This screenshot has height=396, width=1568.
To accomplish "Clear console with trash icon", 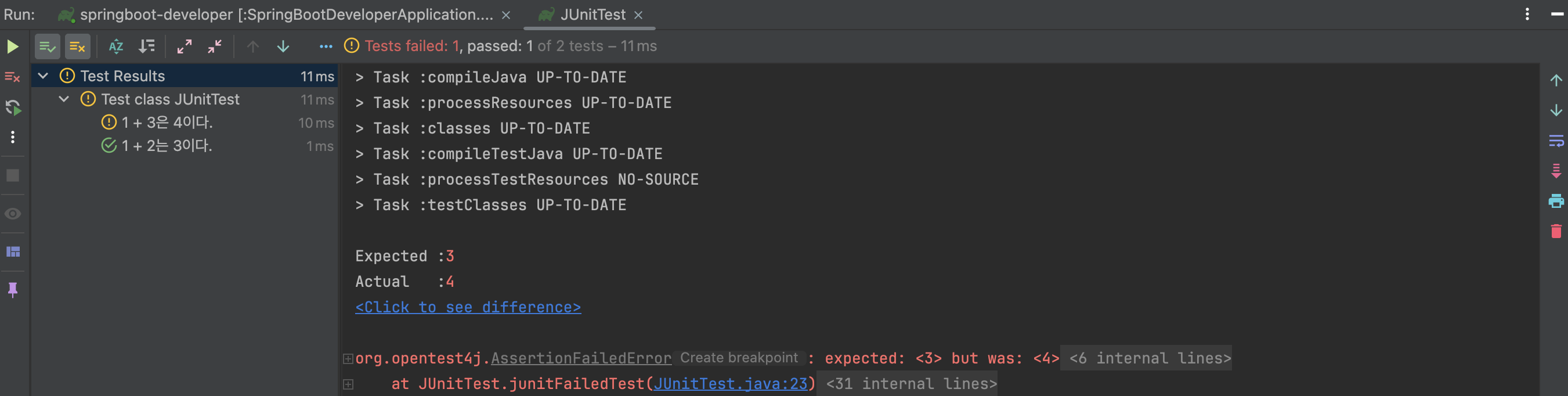I will coord(1555,232).
